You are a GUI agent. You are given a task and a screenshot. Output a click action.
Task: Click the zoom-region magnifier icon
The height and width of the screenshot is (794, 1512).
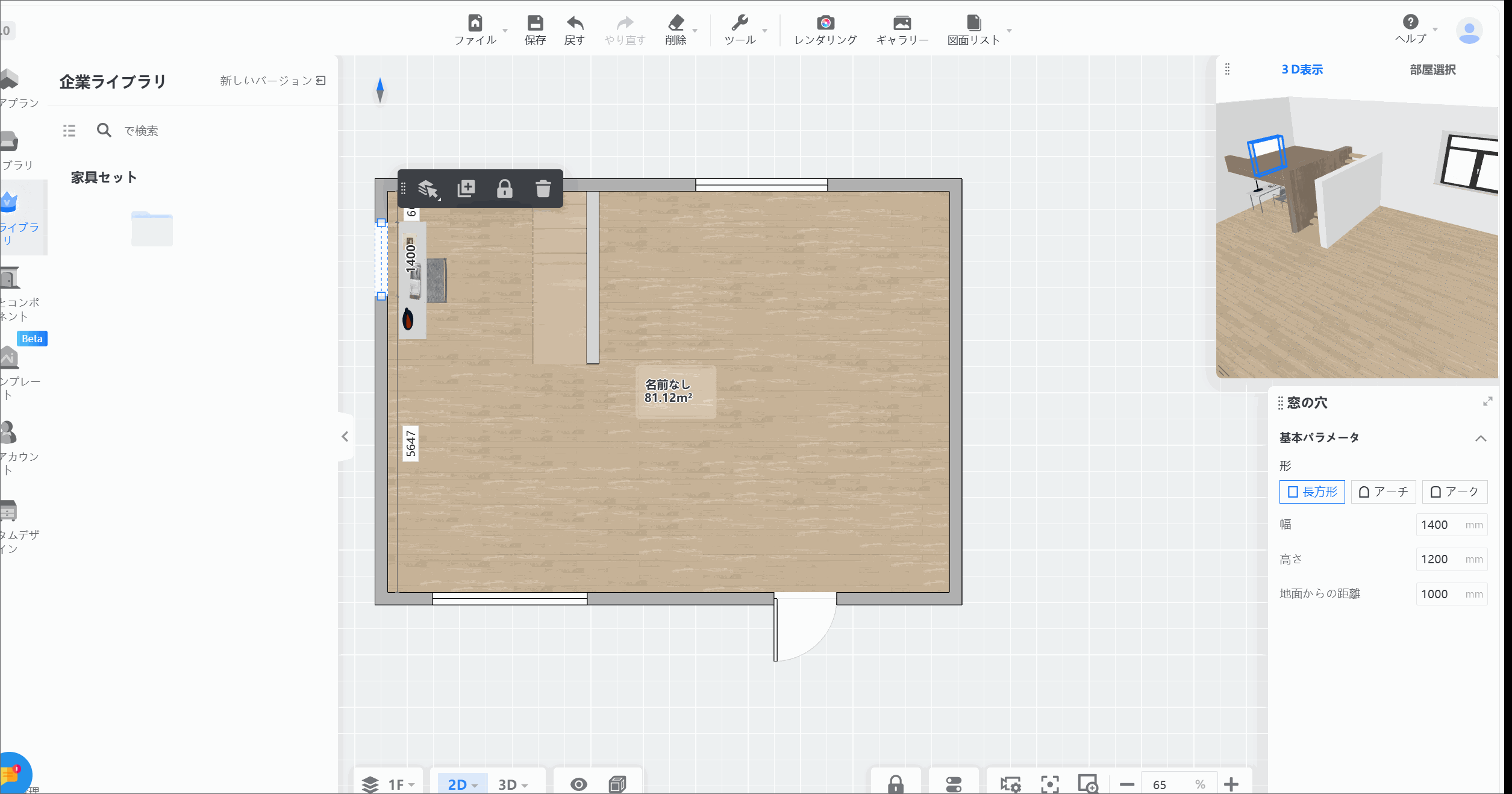click(1088, 784)
